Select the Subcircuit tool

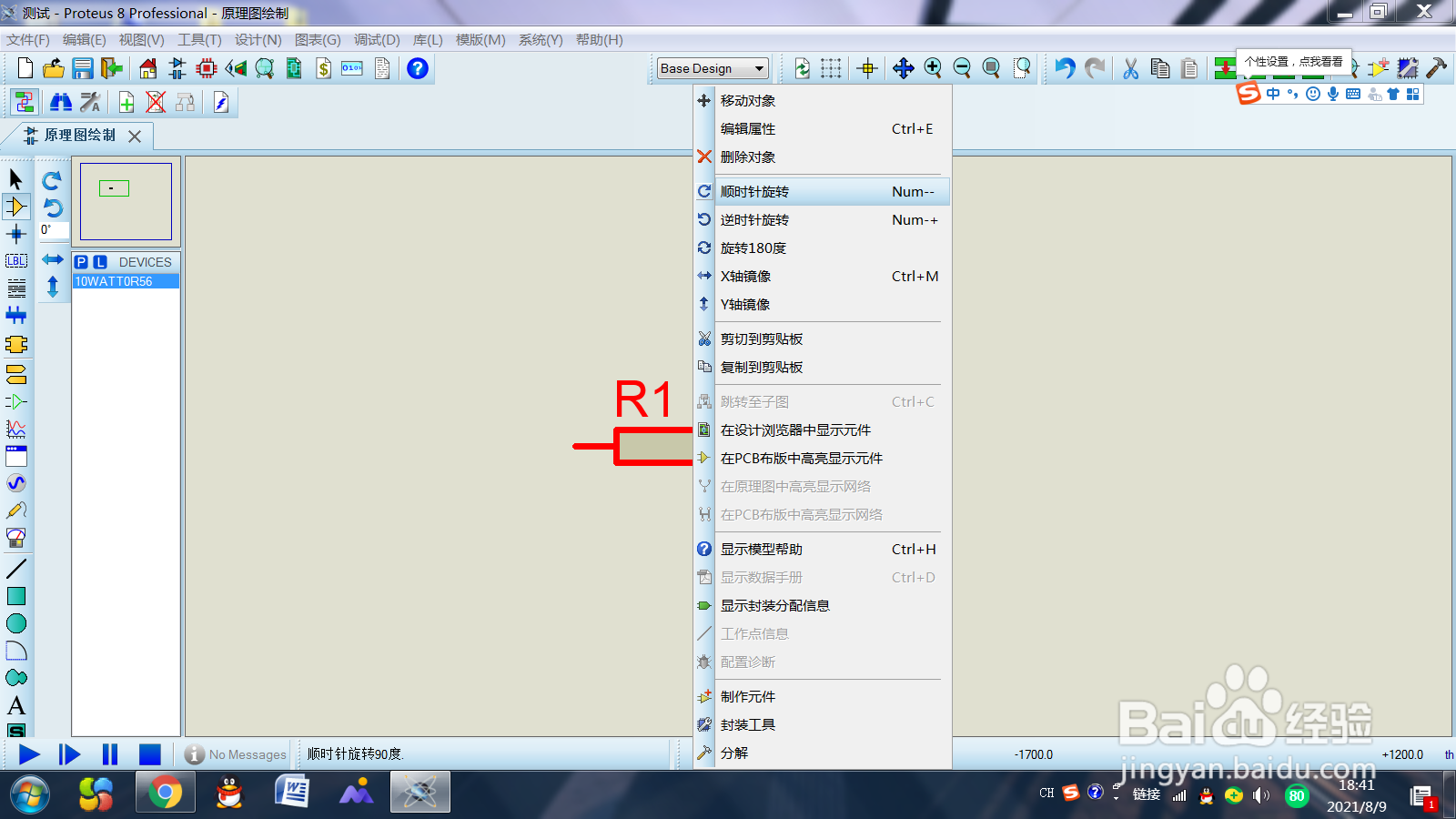pos(15,344)
